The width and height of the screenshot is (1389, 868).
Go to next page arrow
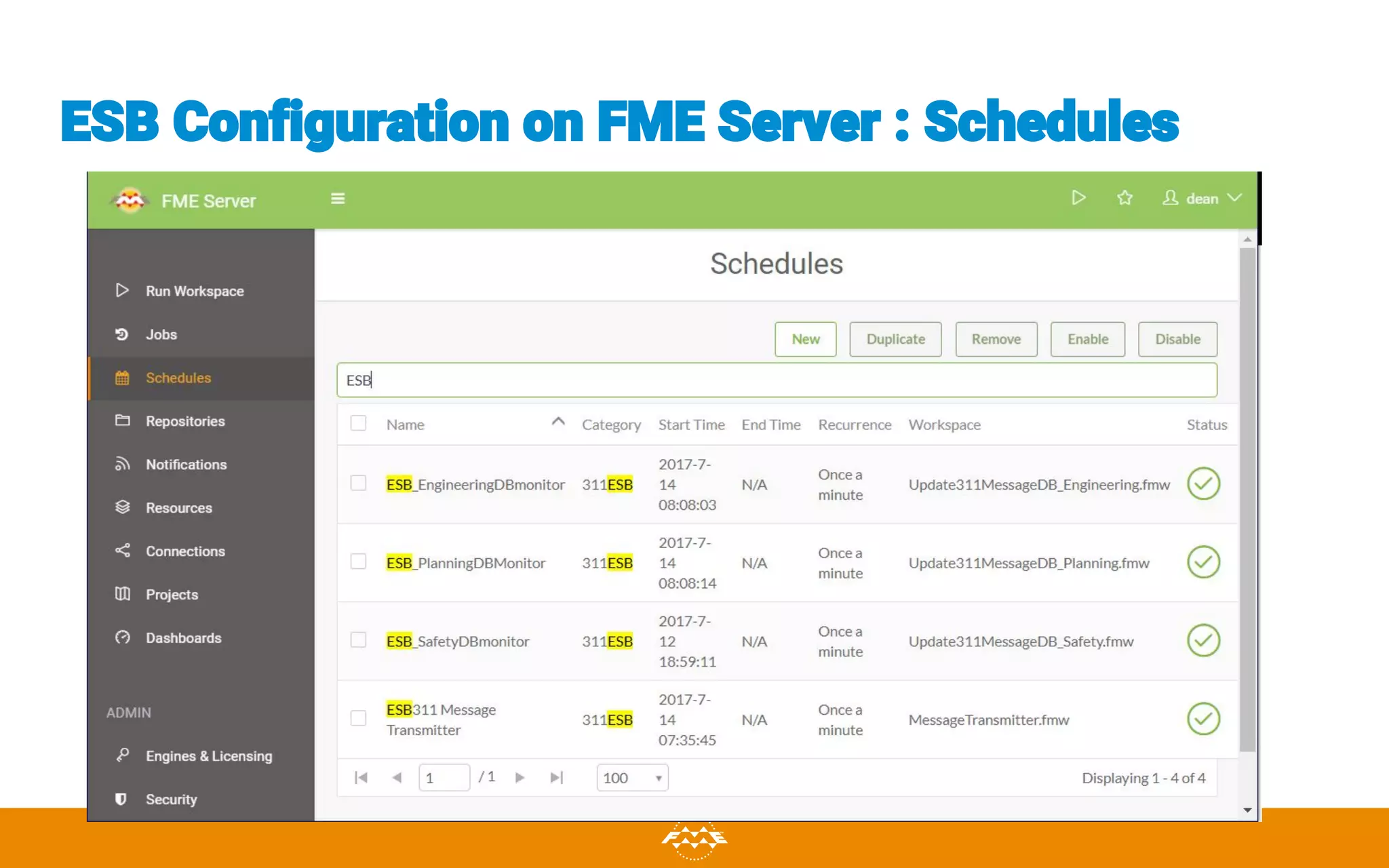coord(520,778)
